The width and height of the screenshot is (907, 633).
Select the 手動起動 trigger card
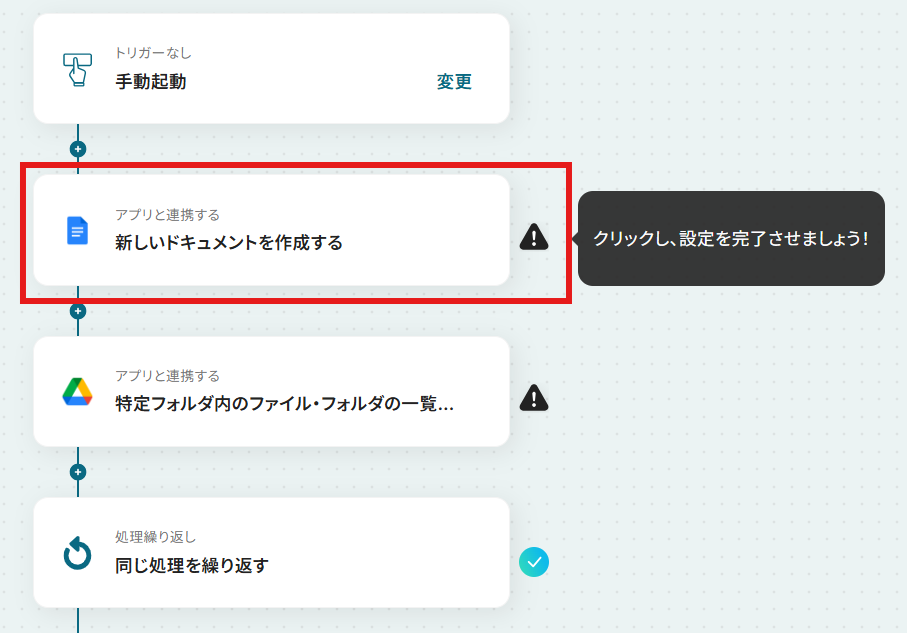tap(271, 68)
